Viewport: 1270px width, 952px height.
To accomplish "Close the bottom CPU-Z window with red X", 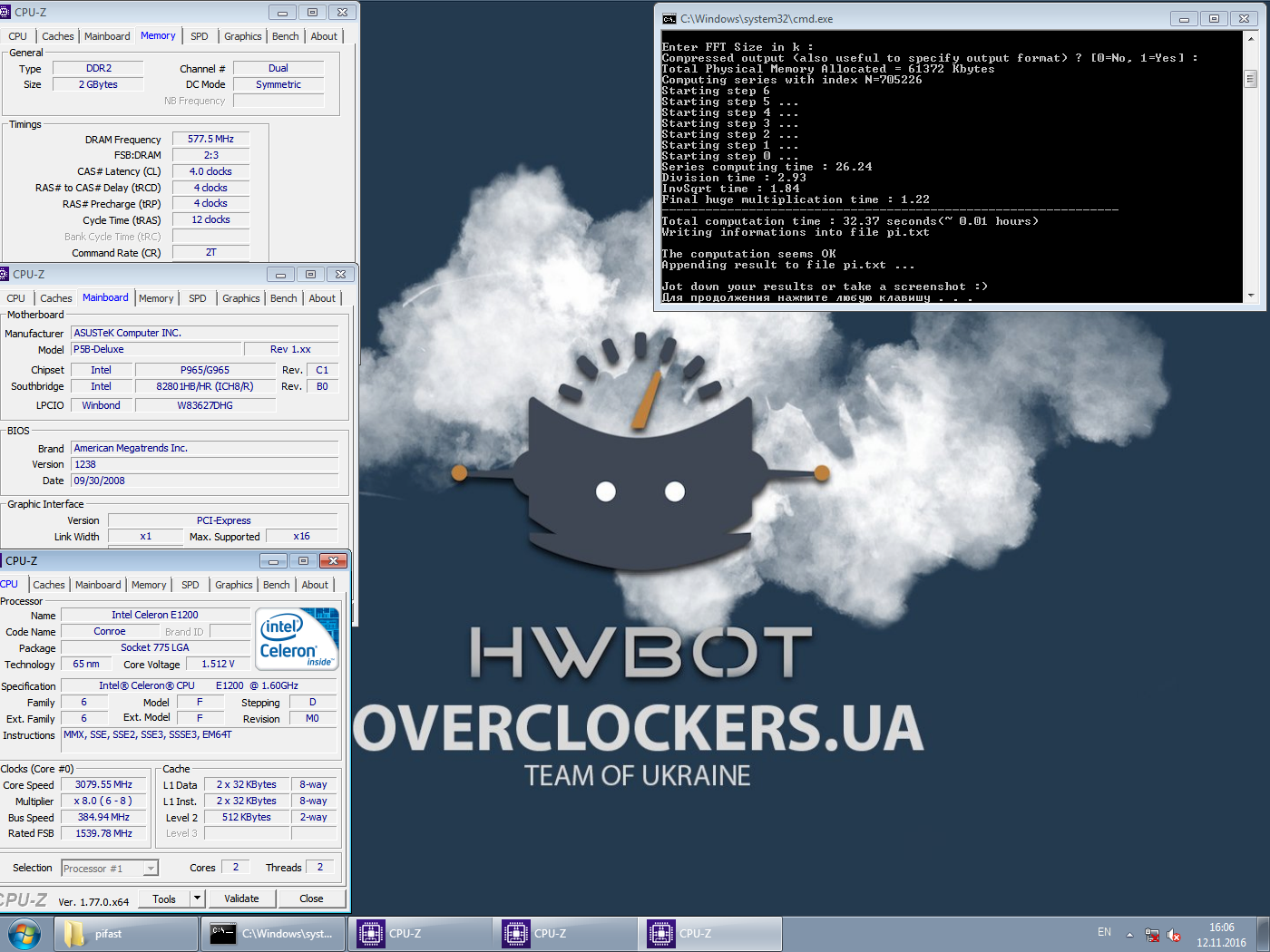I will (333, 561).
